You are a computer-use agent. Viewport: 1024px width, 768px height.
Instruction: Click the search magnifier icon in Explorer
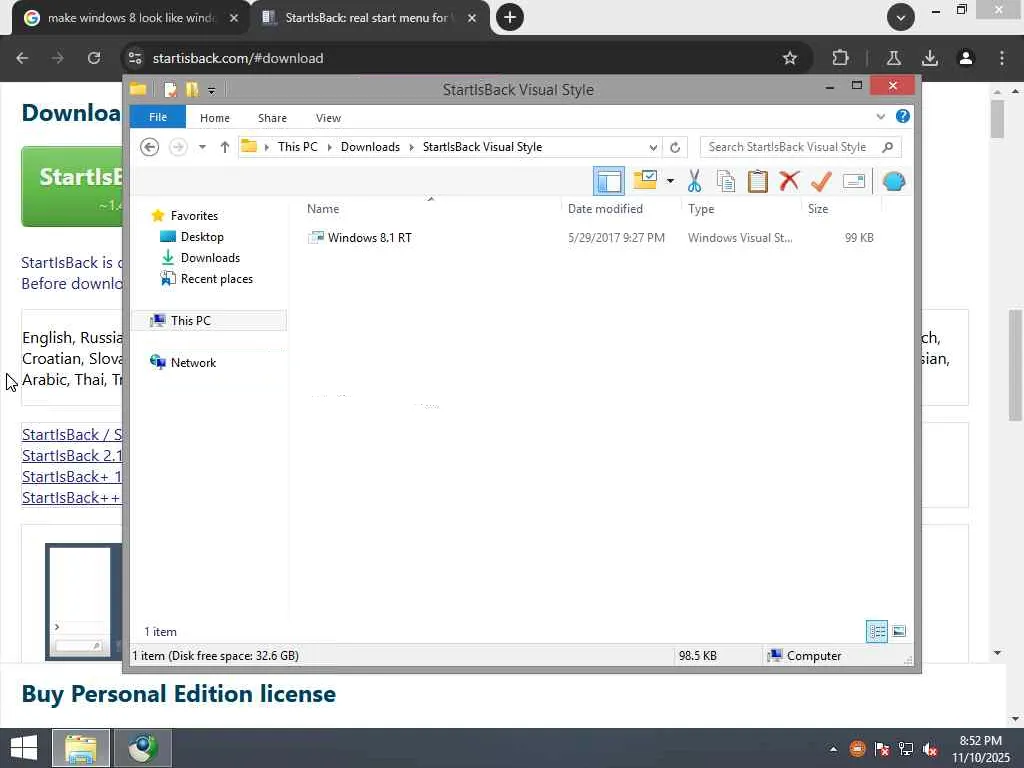887,147
